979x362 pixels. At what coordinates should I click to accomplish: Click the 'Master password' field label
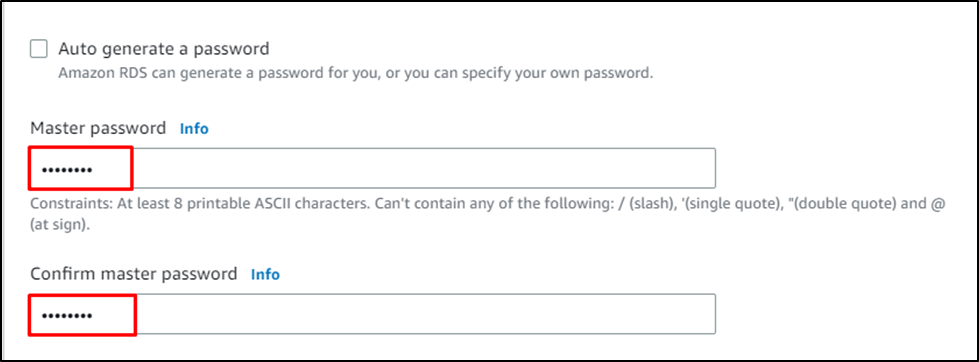click(98, 129)
